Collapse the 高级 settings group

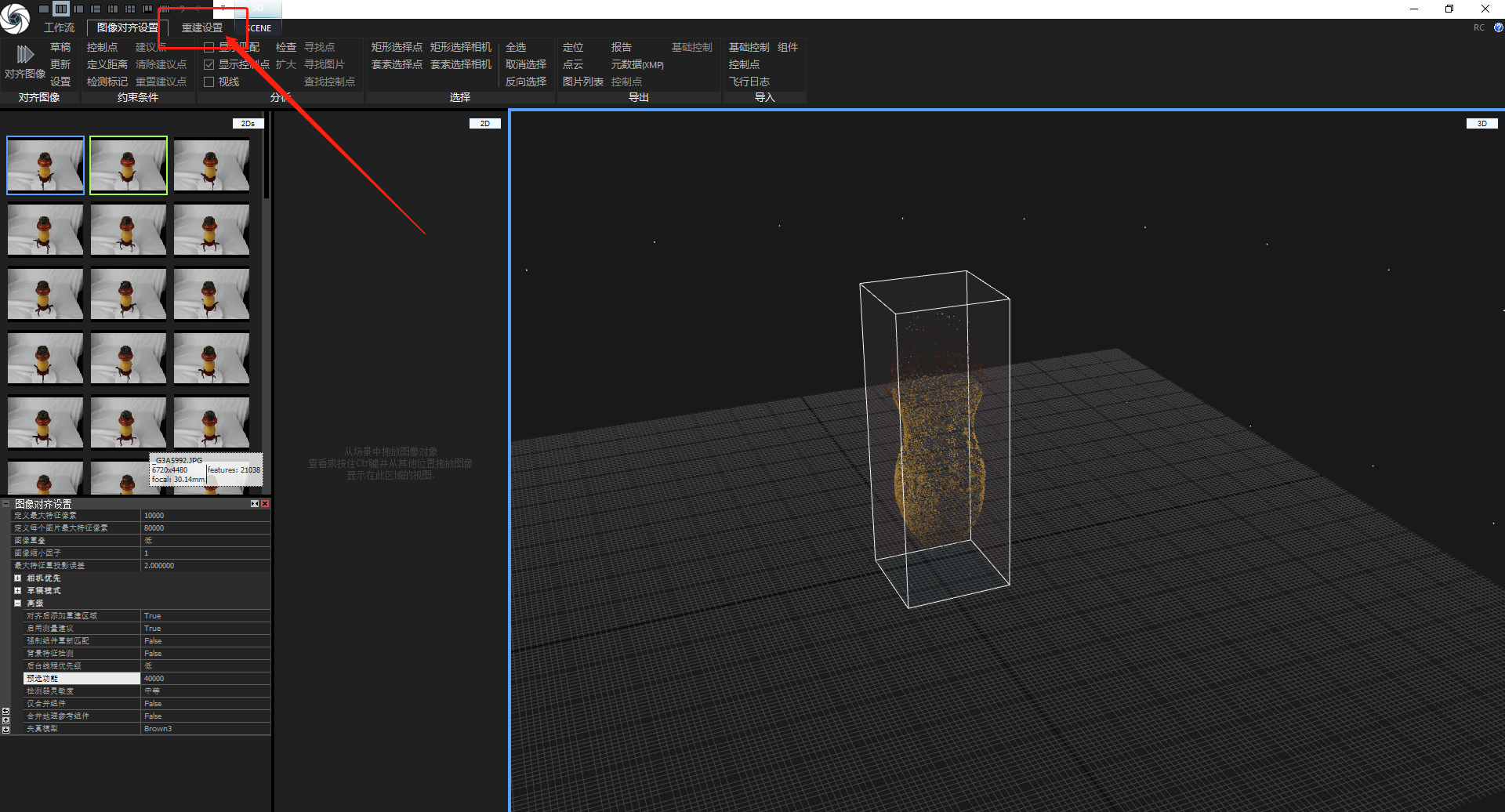[x=17, y=604]
